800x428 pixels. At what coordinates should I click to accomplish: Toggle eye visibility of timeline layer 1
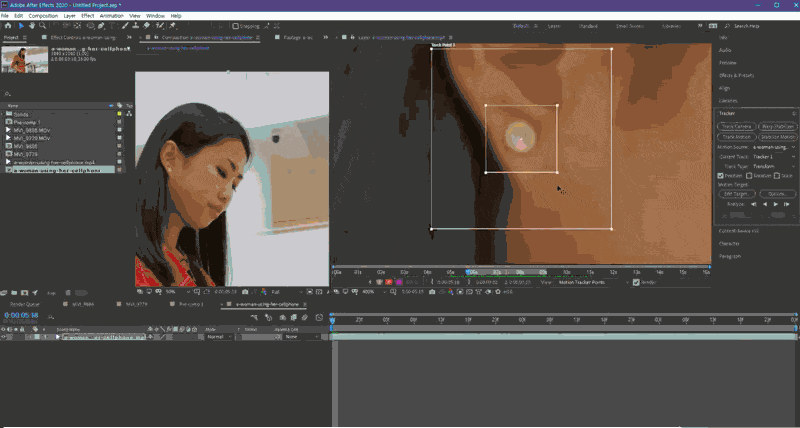pyautogui.click(x=4, y=337)
